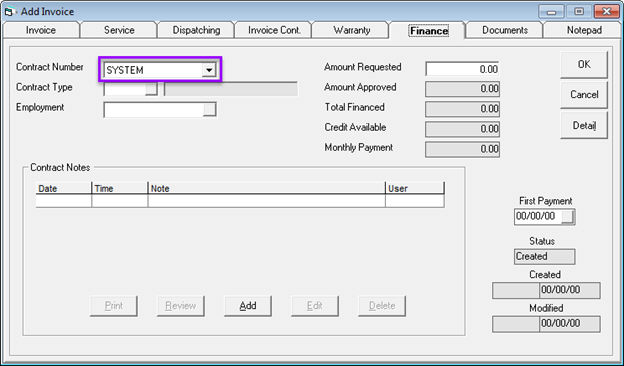Click the Total Financed field
Screen dimensions: 624x366
(x=462, y=109)
